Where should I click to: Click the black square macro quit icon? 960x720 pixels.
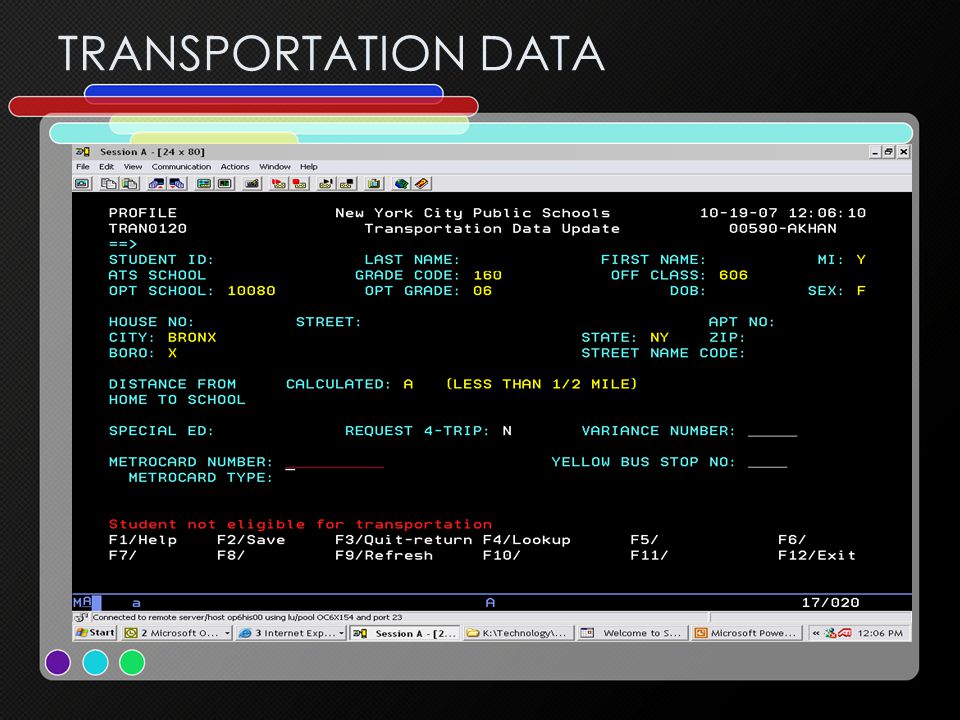(347, 183)
